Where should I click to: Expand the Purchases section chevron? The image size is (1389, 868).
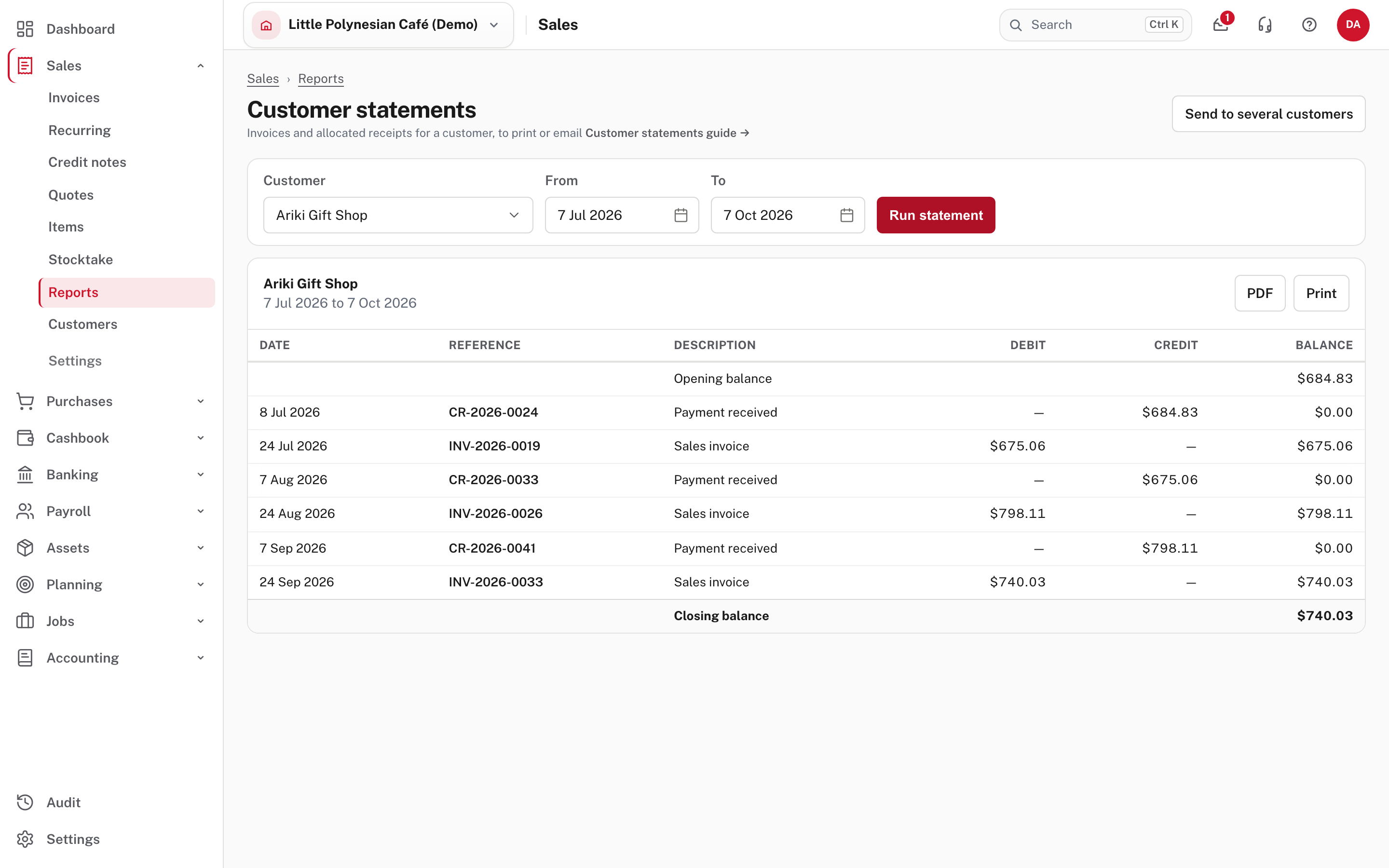pyautogui.click(x=200, y=401)
